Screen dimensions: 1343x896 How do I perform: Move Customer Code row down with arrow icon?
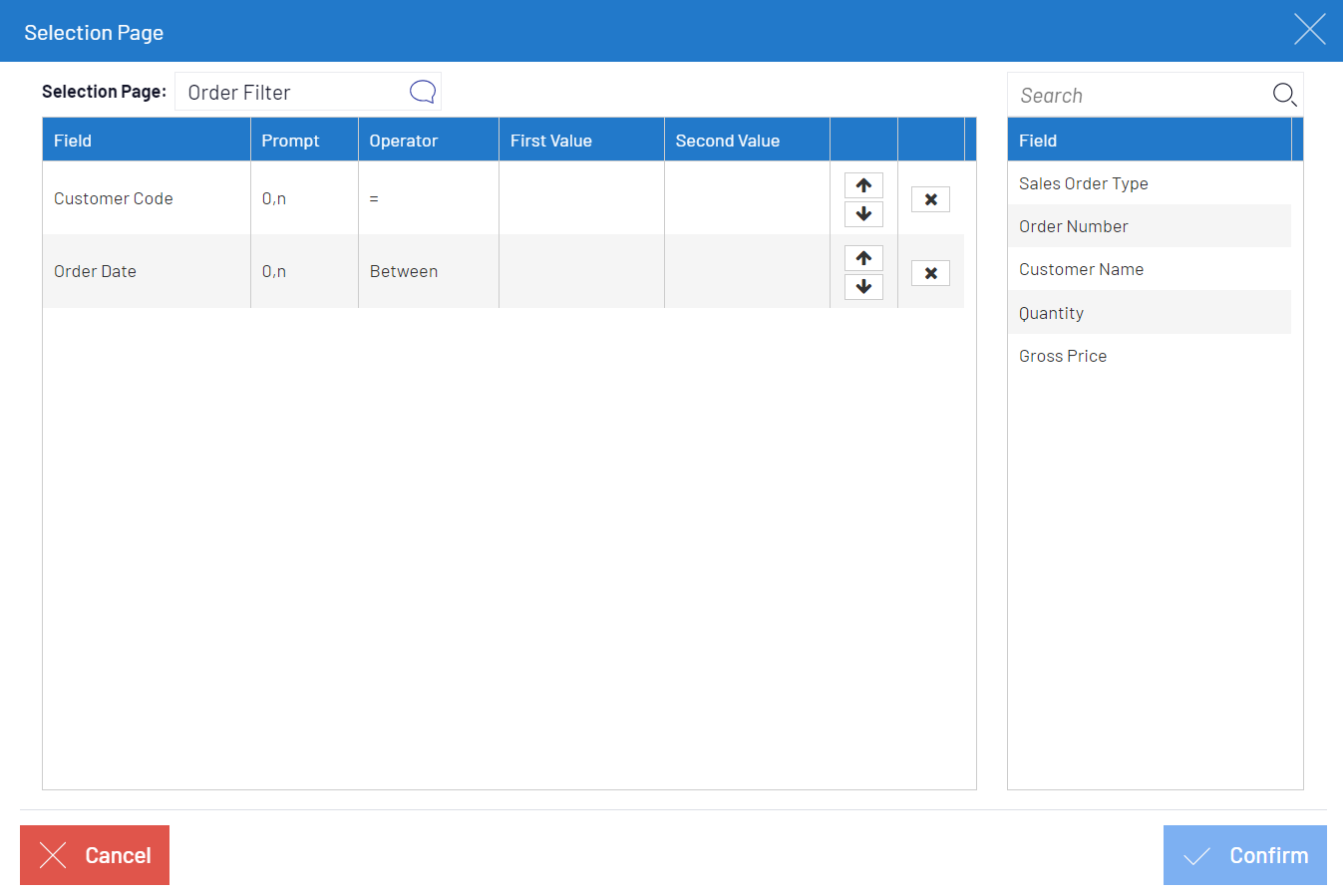863,213
